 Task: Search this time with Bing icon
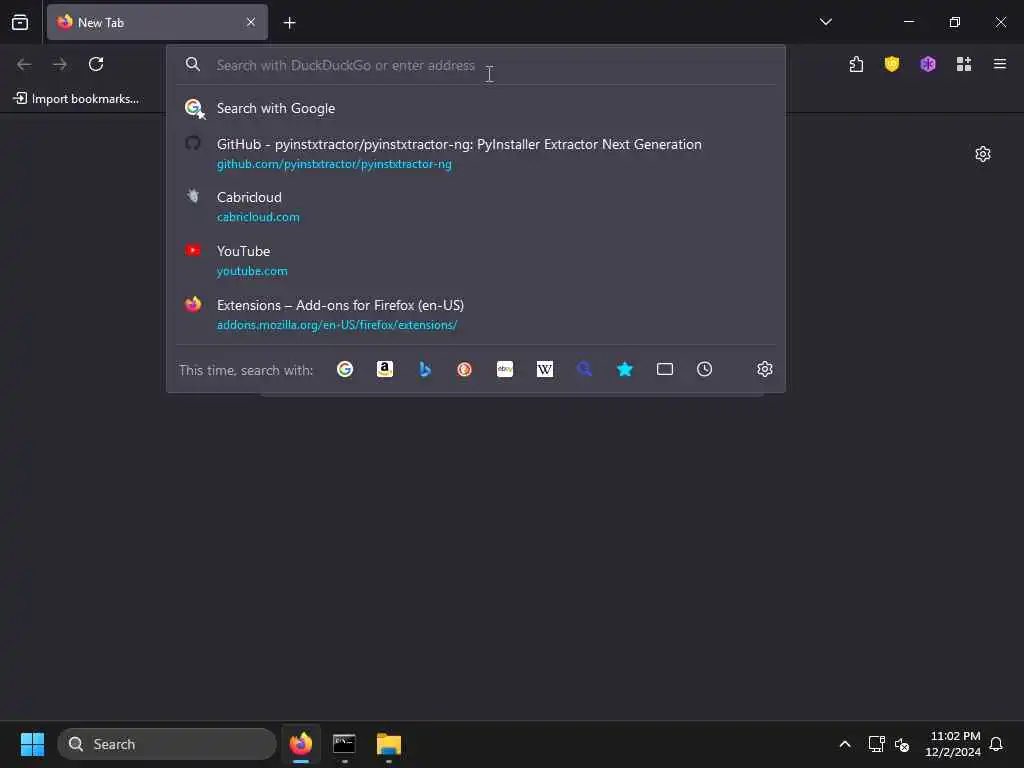424,370
